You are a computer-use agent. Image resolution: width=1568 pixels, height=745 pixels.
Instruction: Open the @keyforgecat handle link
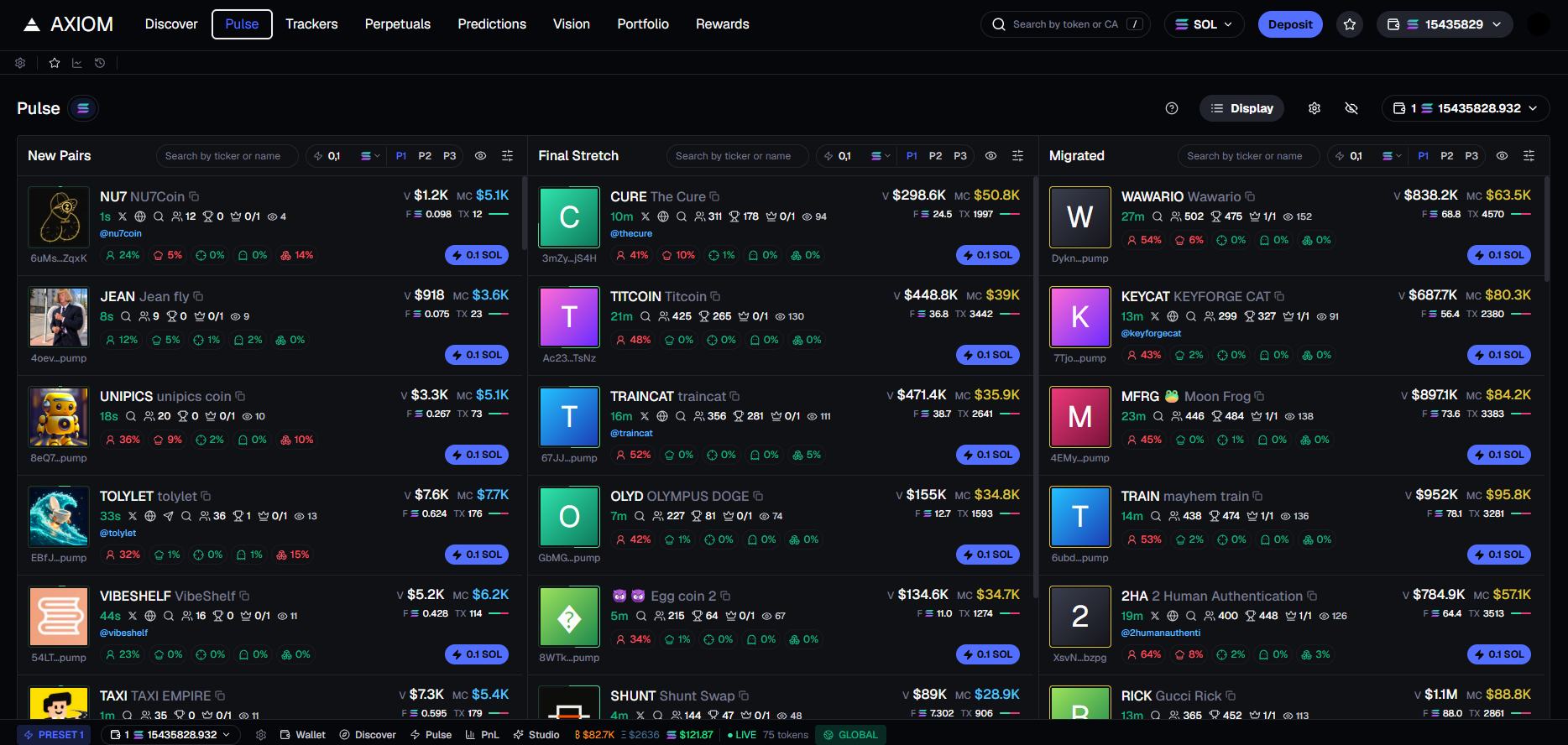1152,333
